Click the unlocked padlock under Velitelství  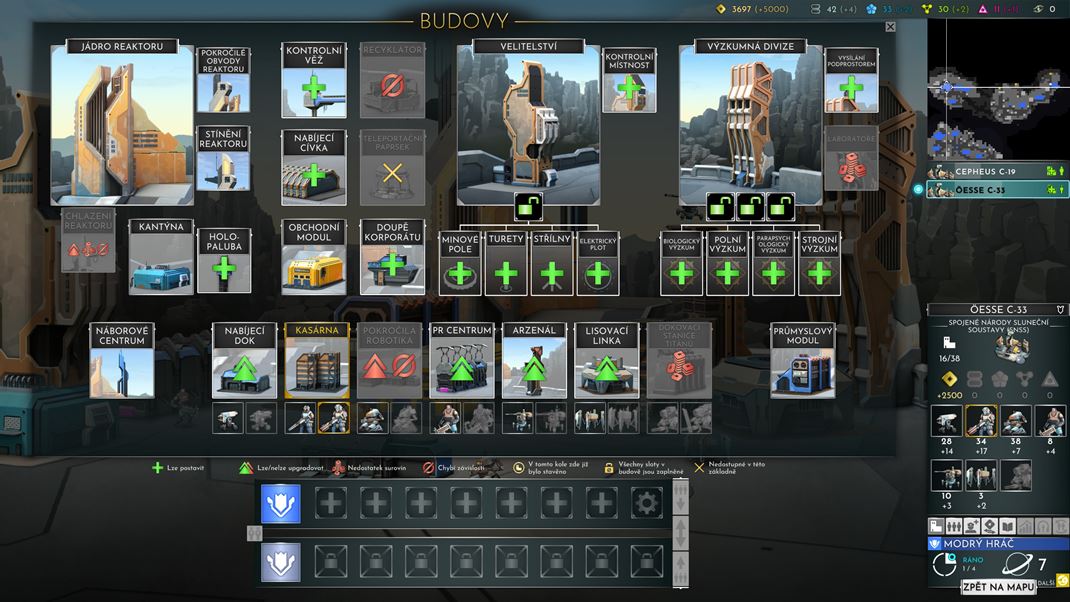(x=529, y=207)
